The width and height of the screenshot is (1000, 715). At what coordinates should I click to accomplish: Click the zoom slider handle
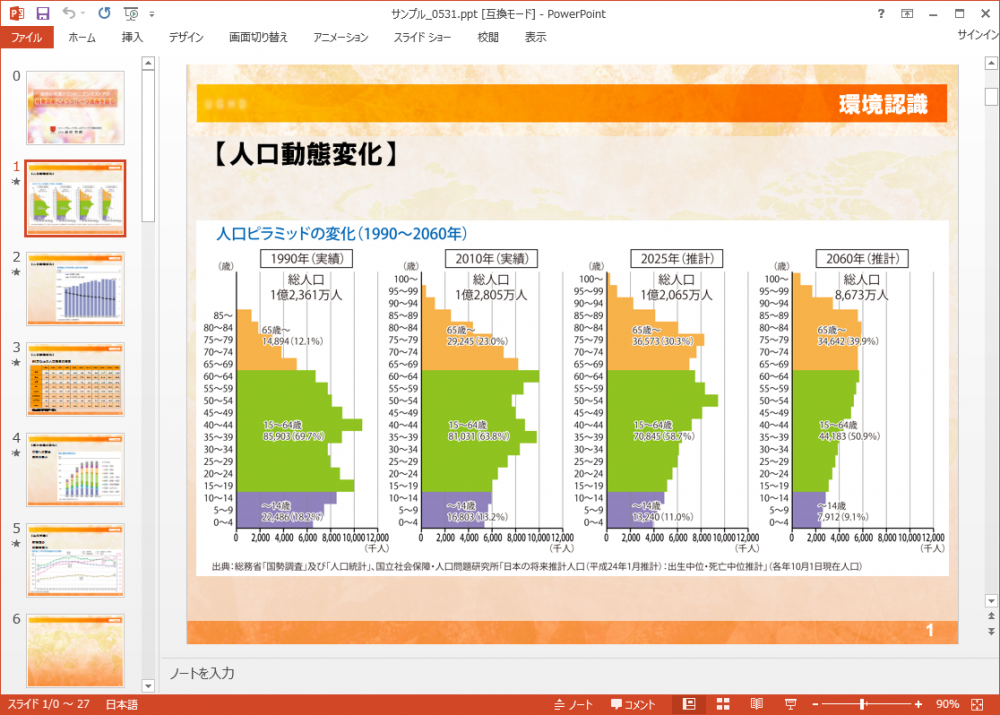click(x=862, y=704)
